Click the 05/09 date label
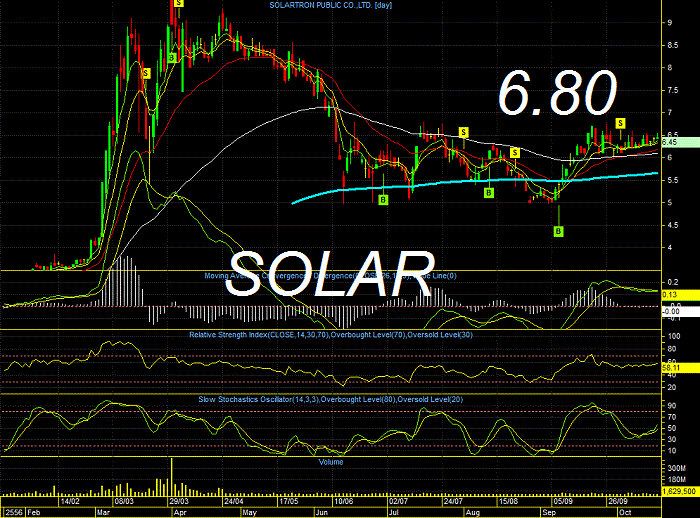700x518 pixels. click(x=563, y=501)
